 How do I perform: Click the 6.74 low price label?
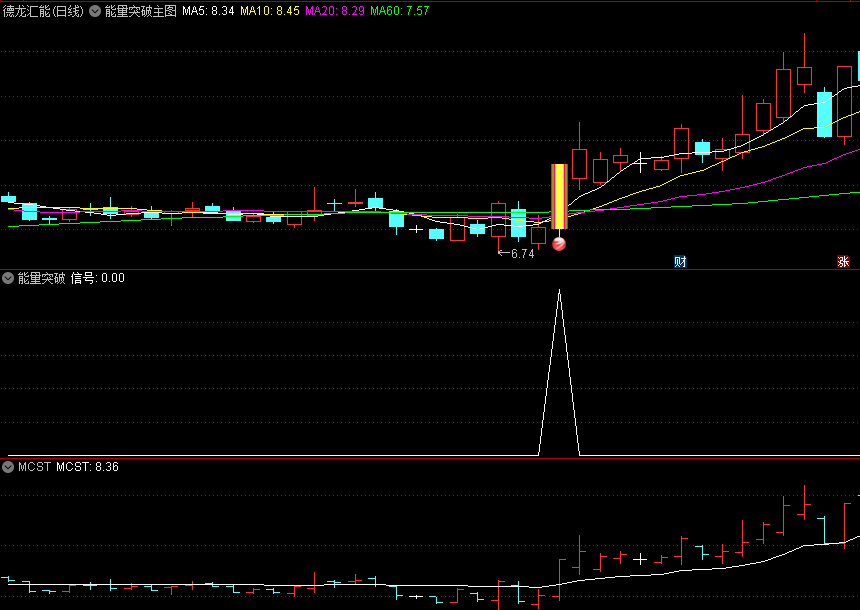522,253
